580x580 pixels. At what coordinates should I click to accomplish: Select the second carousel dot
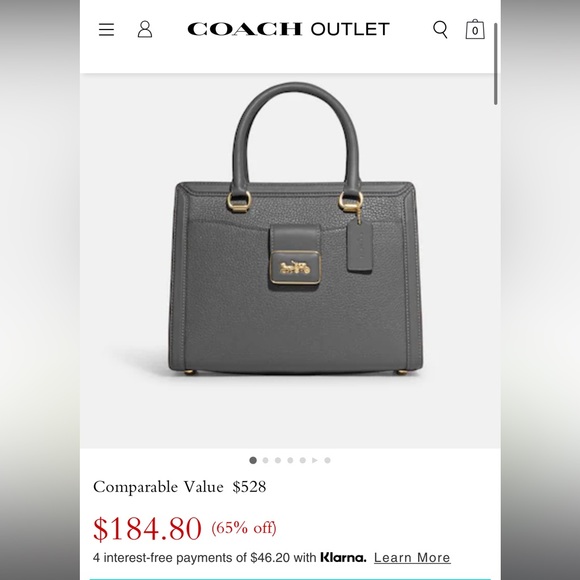(265, 460)
